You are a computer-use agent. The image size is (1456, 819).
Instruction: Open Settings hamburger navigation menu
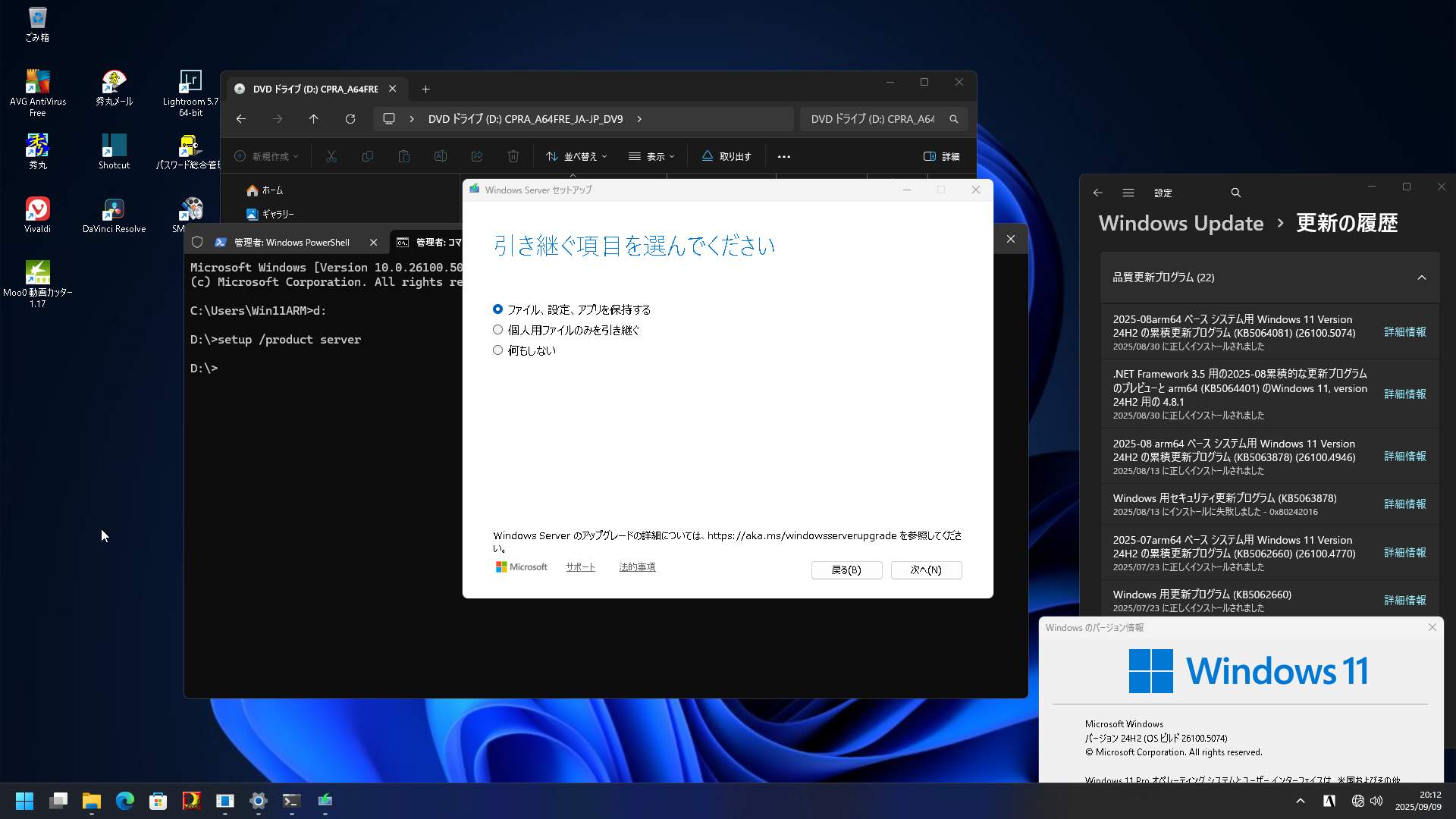(x=1128, y=193)
